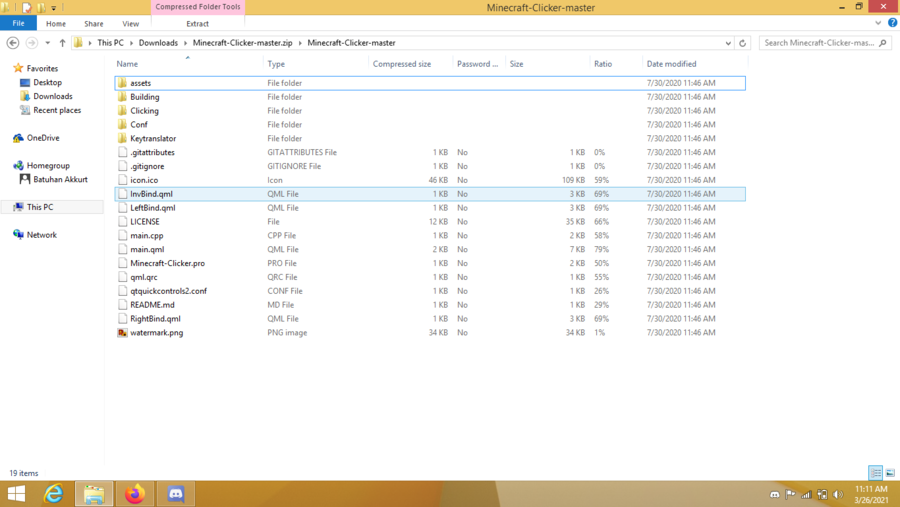
Task: Select Network in the navigation pane
Action: [41, 235]
